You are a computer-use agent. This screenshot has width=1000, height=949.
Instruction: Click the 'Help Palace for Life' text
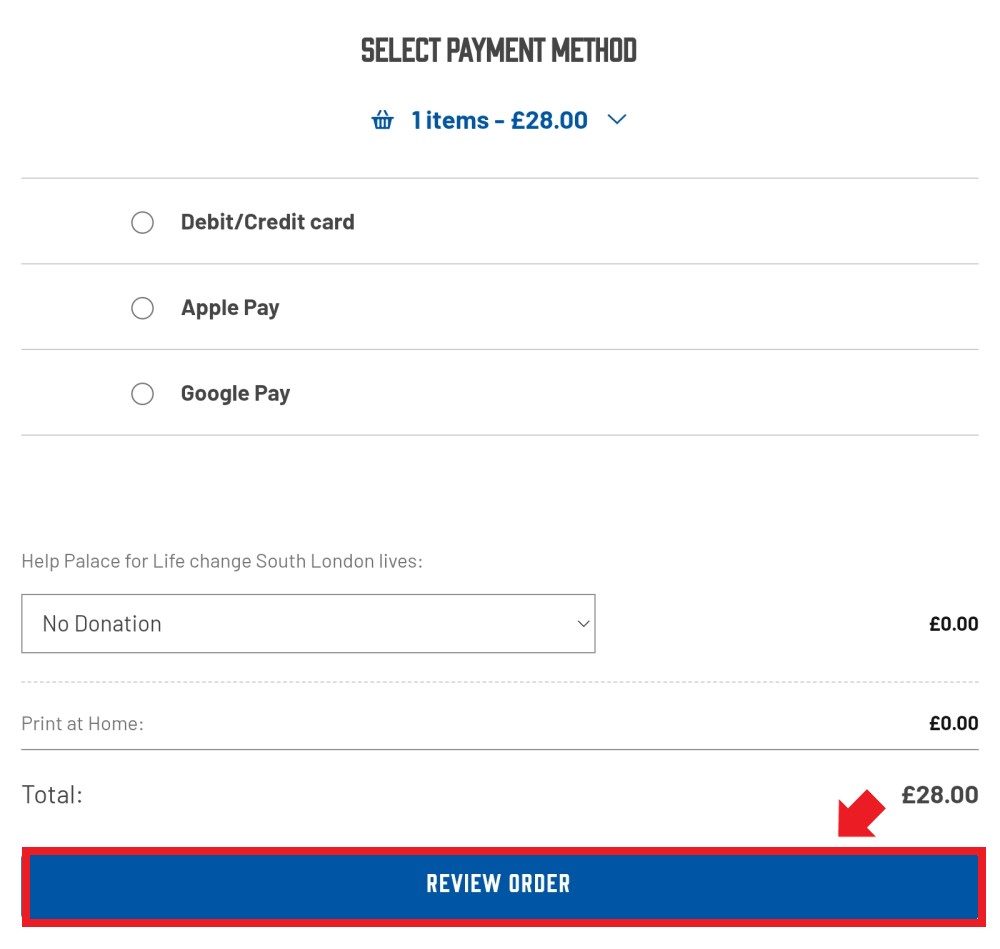[221, 561]
